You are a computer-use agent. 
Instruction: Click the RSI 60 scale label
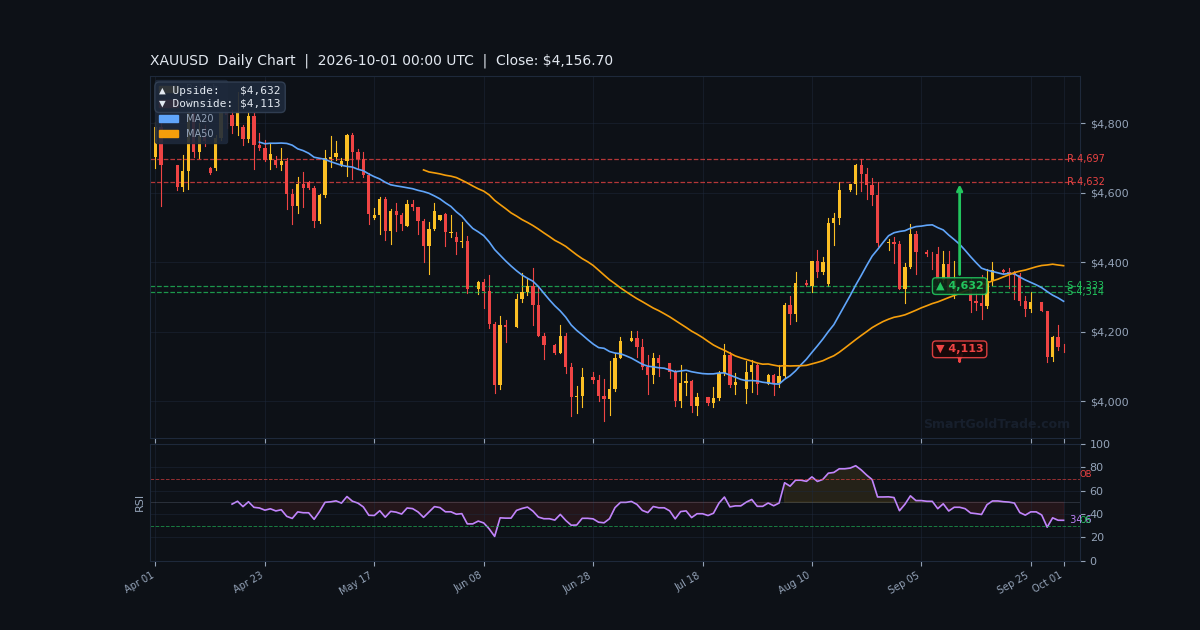(1096, 491)
